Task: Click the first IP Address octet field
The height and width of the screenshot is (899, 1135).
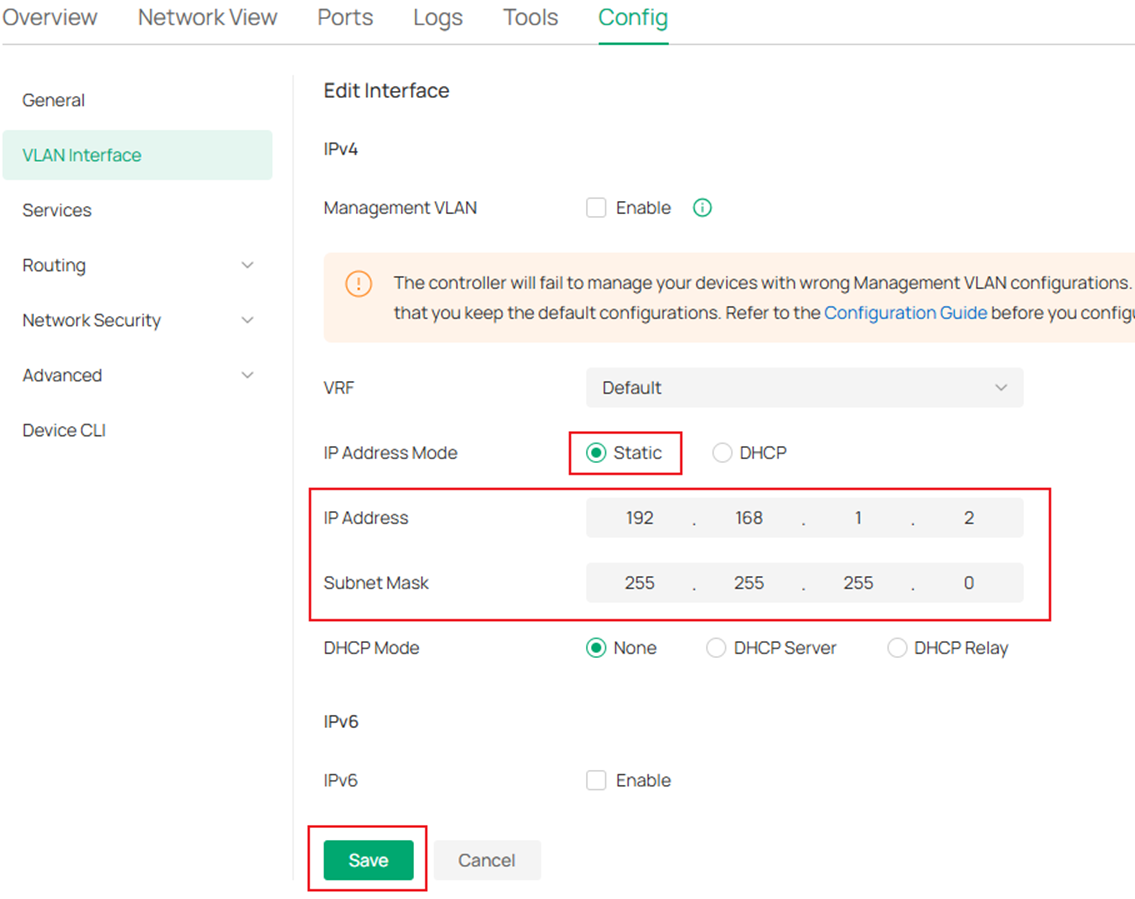Action: 640,518
